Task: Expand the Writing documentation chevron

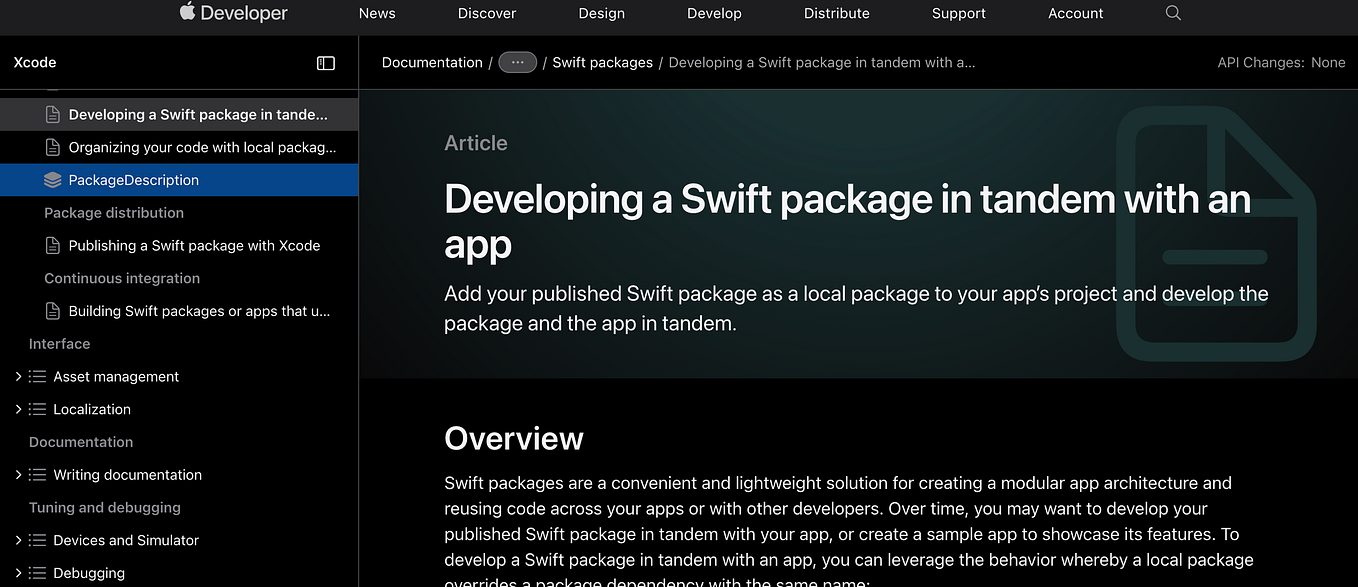Action: pyautogui.click(x=18, y=475)
